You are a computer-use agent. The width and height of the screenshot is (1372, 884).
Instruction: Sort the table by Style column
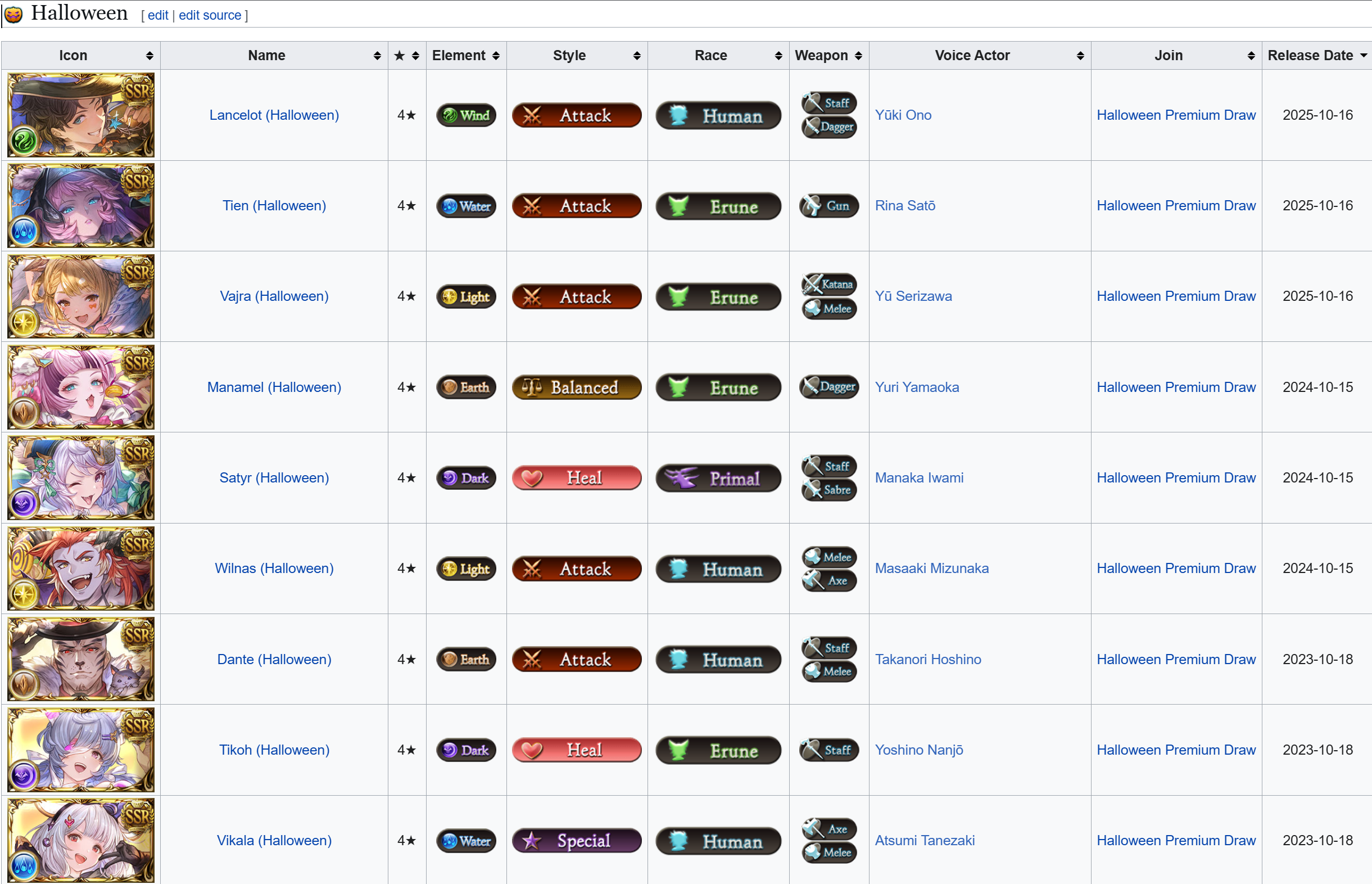click(x=577, y=56)
